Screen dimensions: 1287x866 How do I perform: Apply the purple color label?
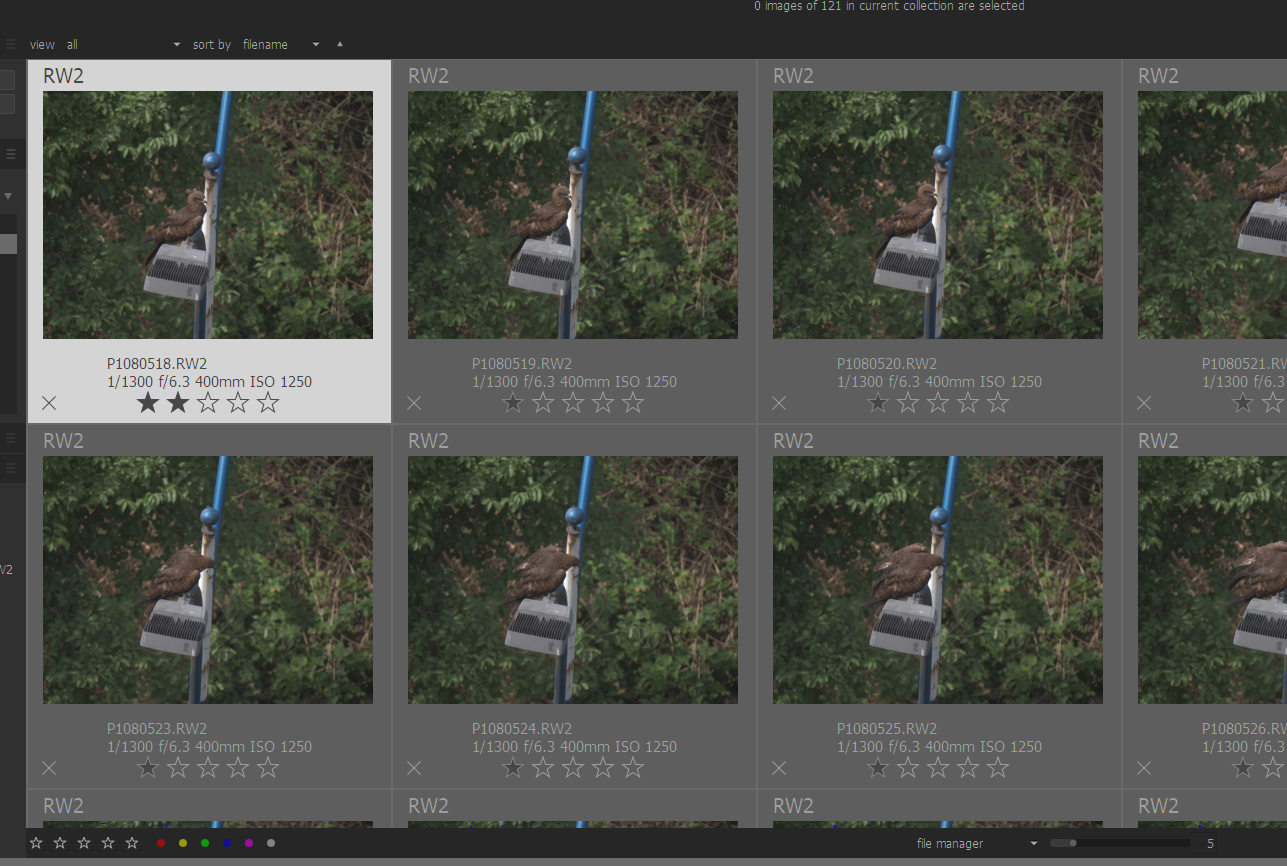coord(249,843)
